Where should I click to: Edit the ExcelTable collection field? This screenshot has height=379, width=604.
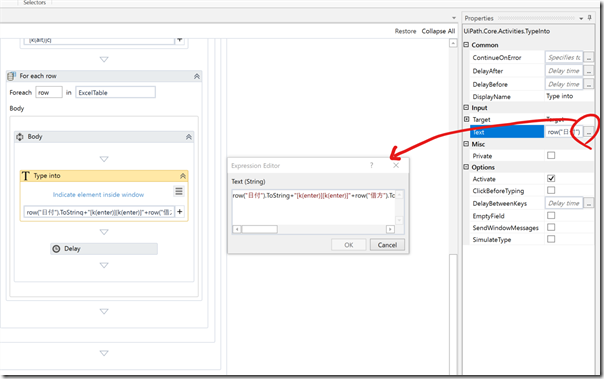click(116, 92)
